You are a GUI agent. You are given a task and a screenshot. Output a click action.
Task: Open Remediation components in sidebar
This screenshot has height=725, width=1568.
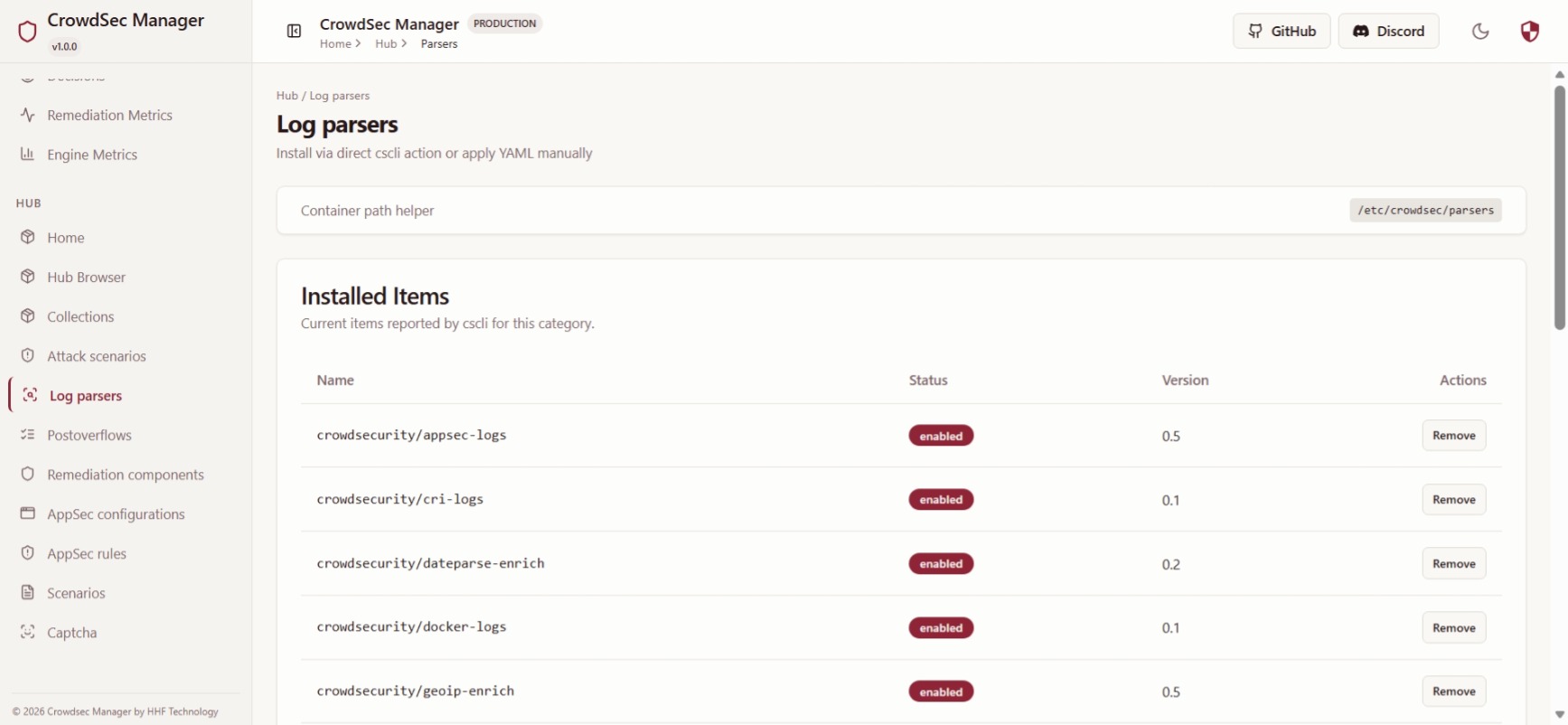pyautogui.click(x=126, y=475)
